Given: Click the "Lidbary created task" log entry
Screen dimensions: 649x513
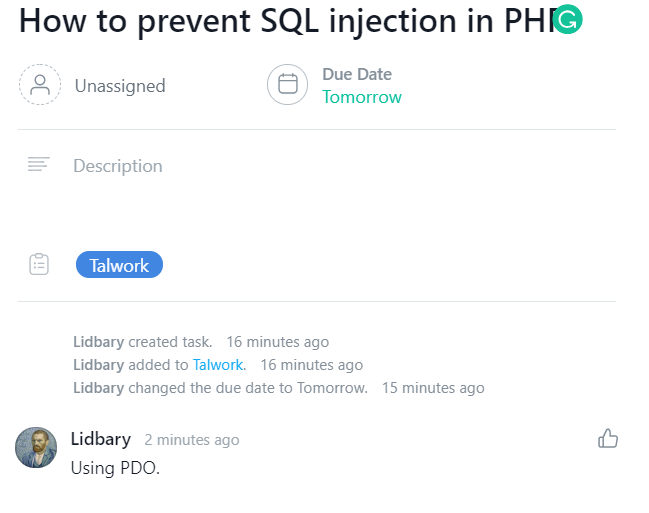Looking at the screenshot, I should [142, 342].
